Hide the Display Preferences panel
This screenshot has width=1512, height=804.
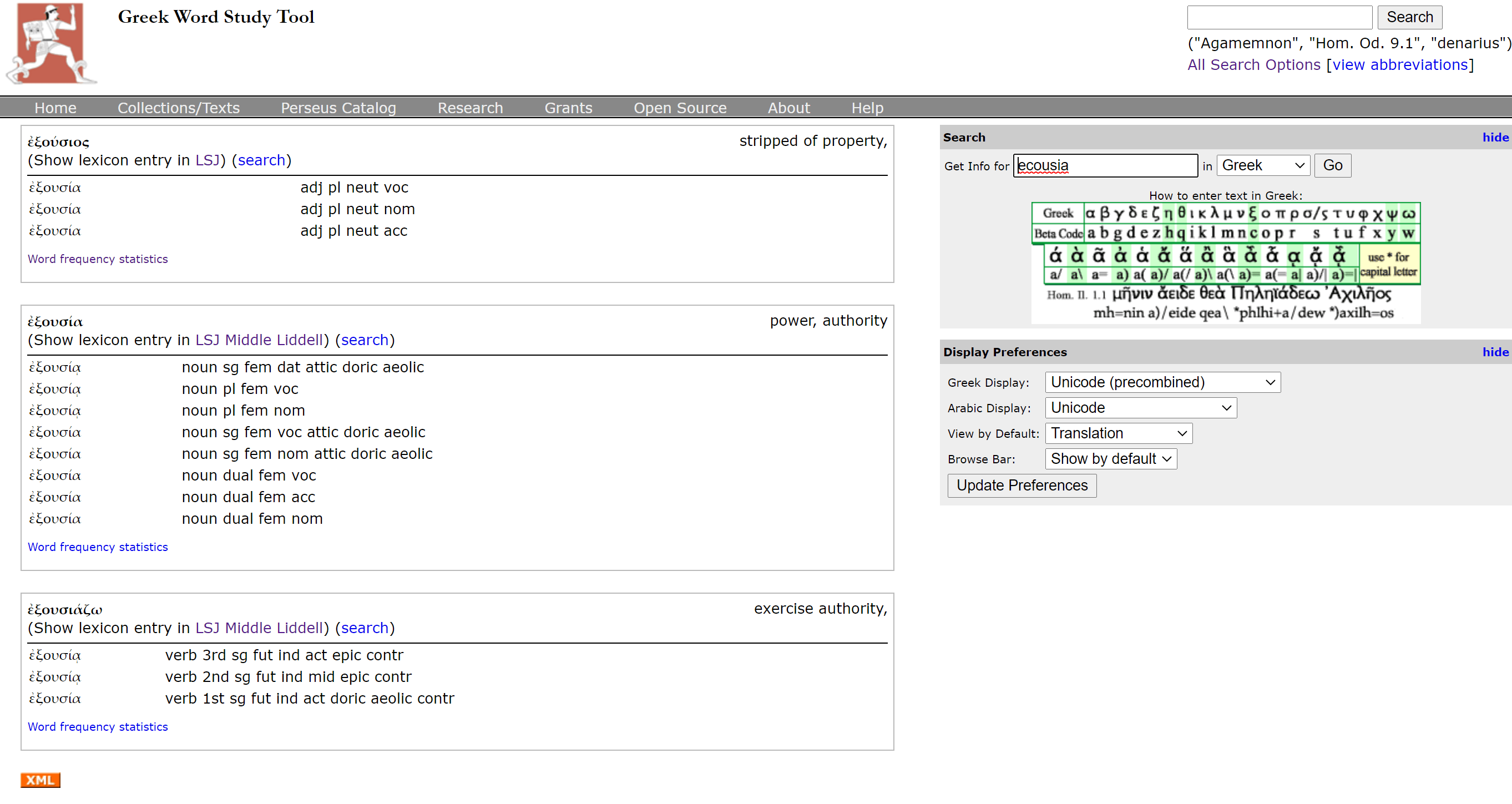click(1494, 352)
